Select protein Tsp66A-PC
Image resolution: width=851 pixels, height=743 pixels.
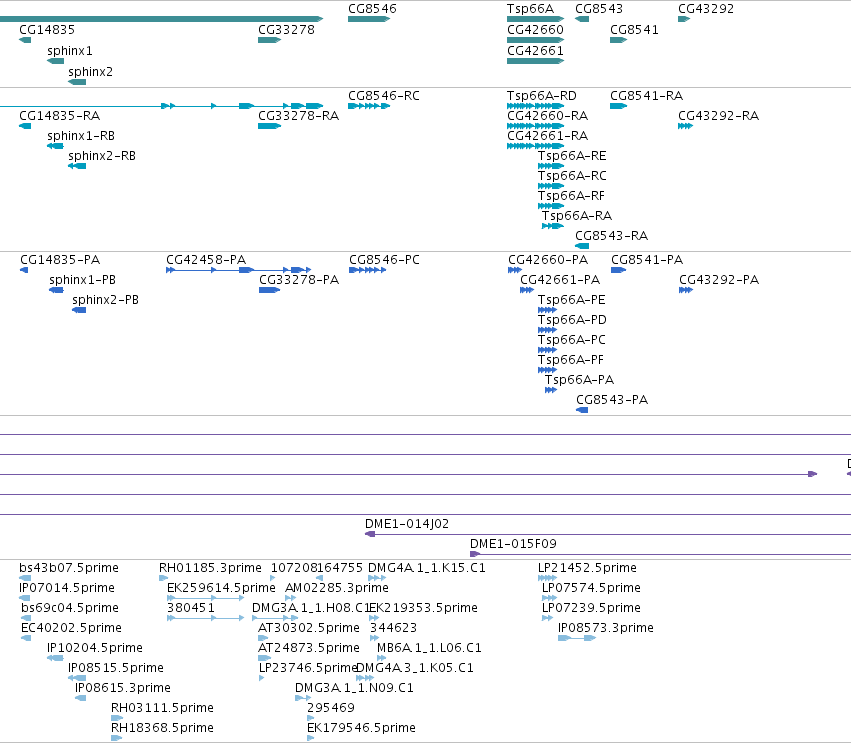(x=547, y=350)
